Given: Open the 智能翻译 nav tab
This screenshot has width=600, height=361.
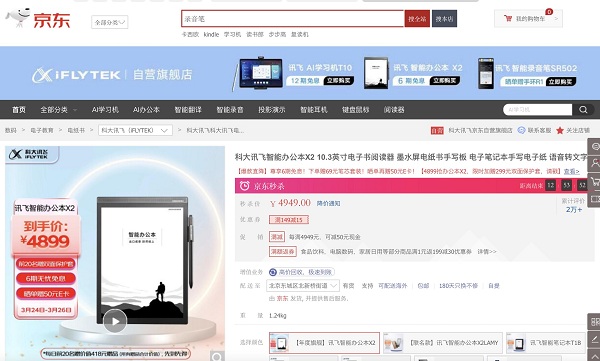Looking at the screenshot, I should (188, 110).
